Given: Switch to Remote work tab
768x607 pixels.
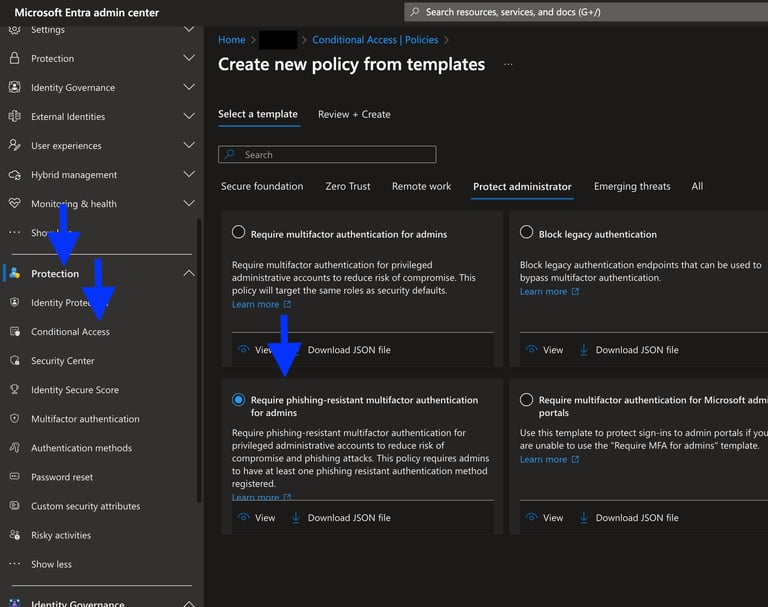Looking at the screenshot, I should point(421,186).
